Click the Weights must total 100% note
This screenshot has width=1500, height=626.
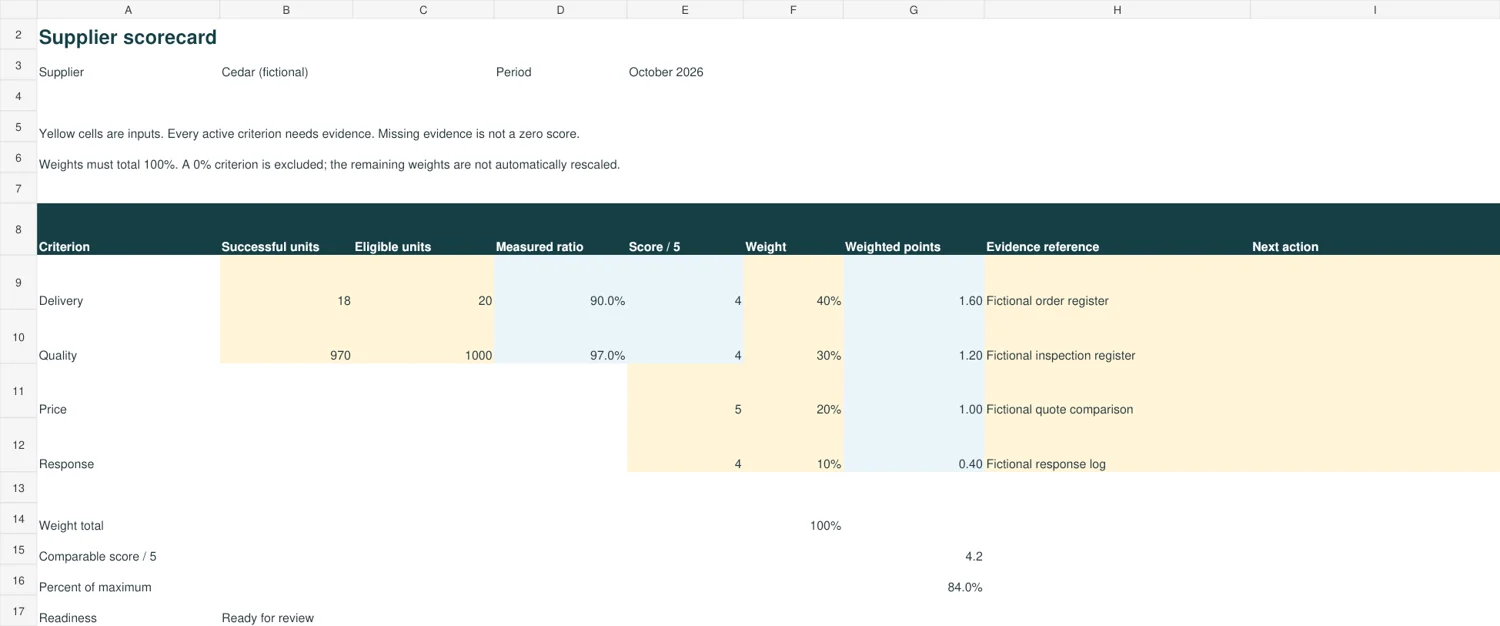329,165
